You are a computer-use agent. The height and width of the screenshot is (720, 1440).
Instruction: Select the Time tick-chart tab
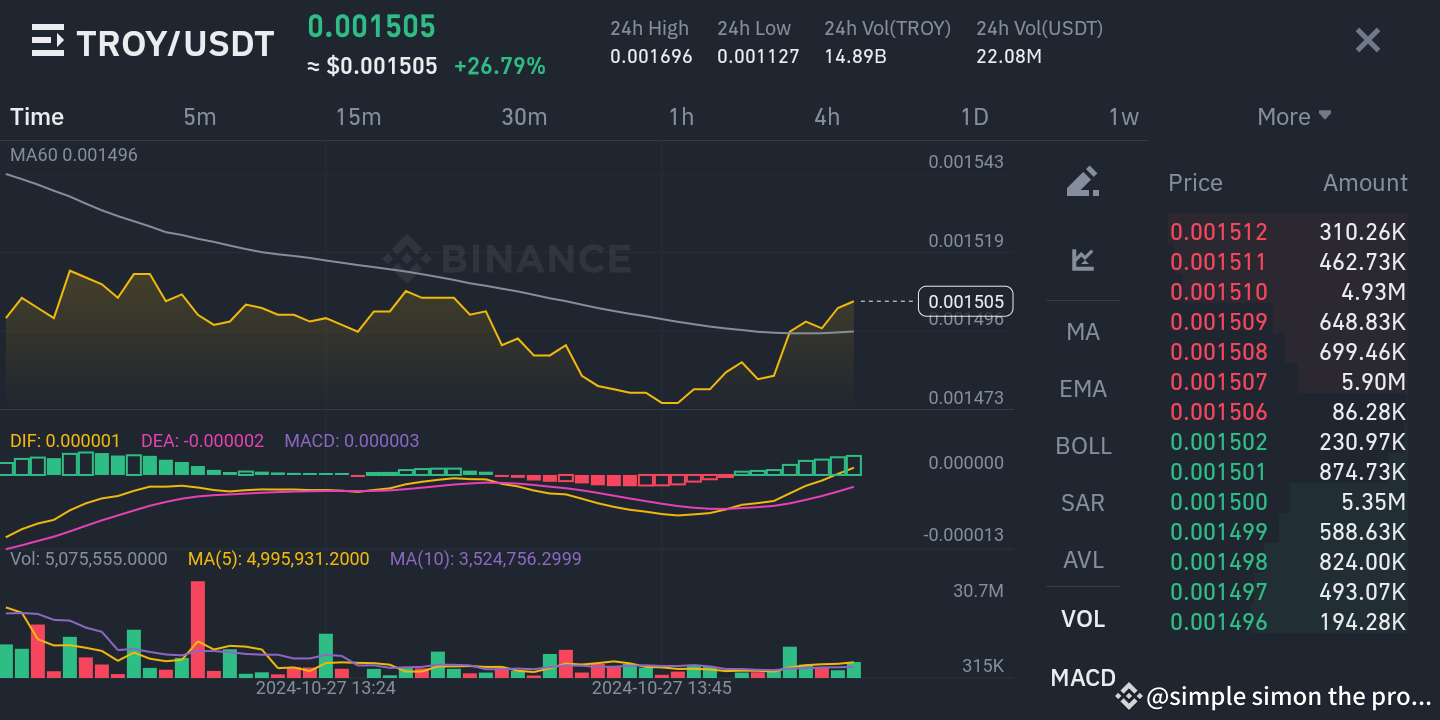coord(36,116)
